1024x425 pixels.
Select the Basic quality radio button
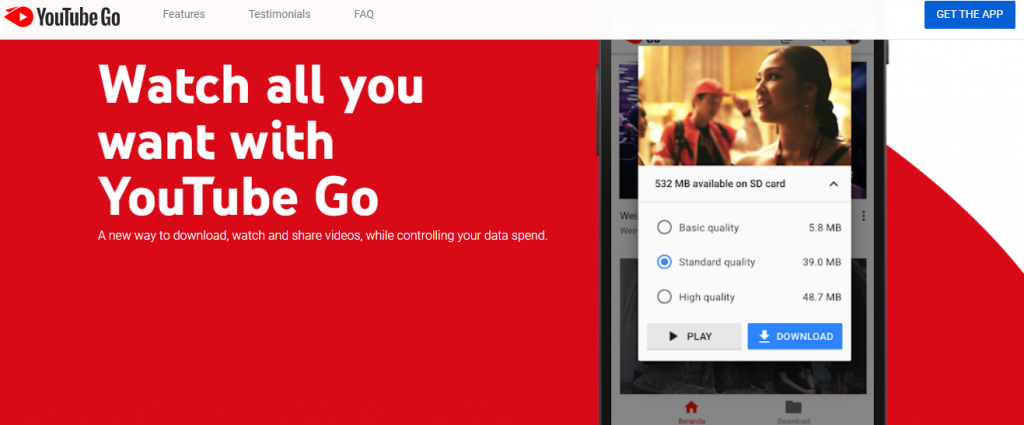coord(664,228)
